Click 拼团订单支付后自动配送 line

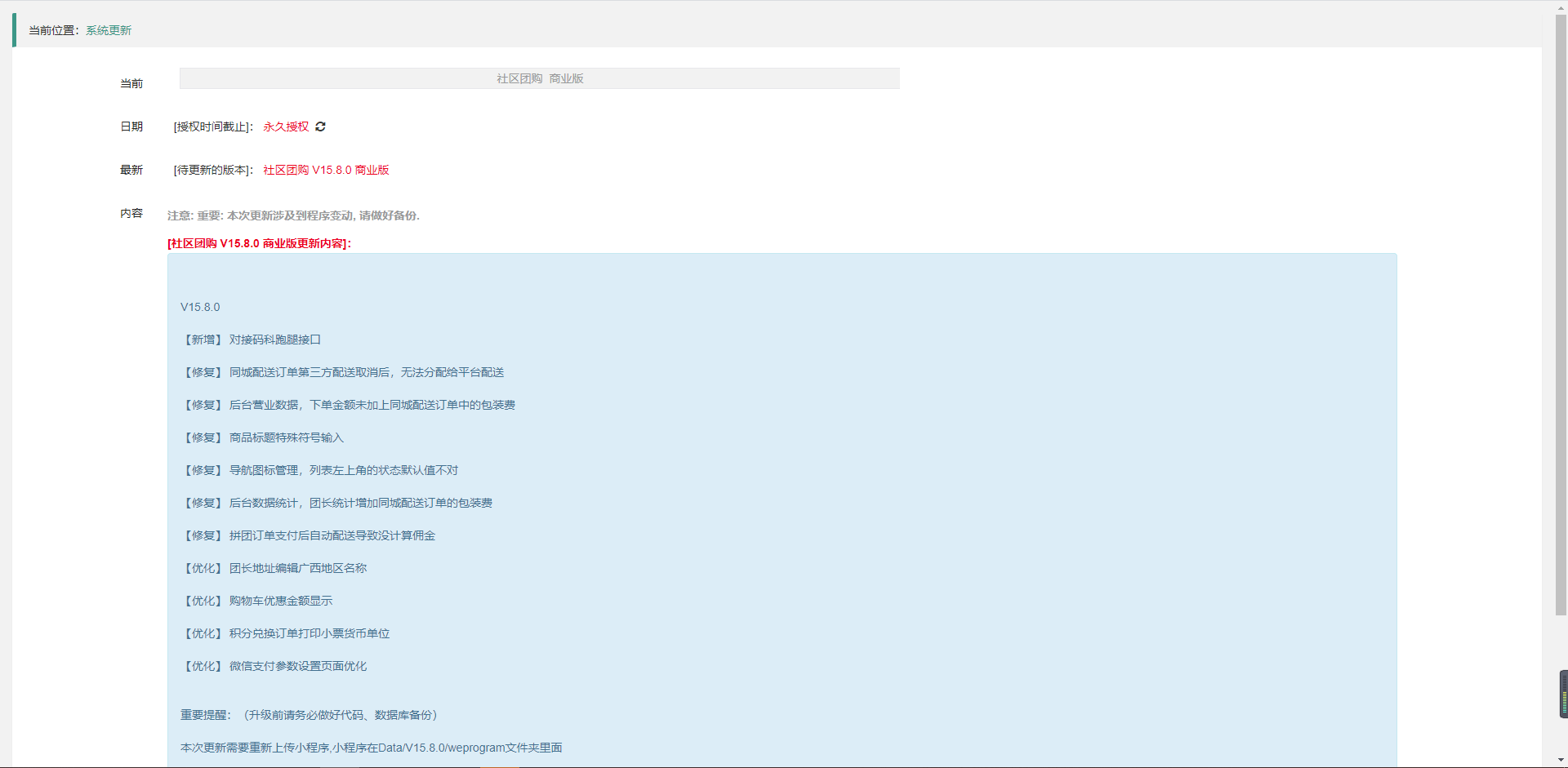[308, 535]
